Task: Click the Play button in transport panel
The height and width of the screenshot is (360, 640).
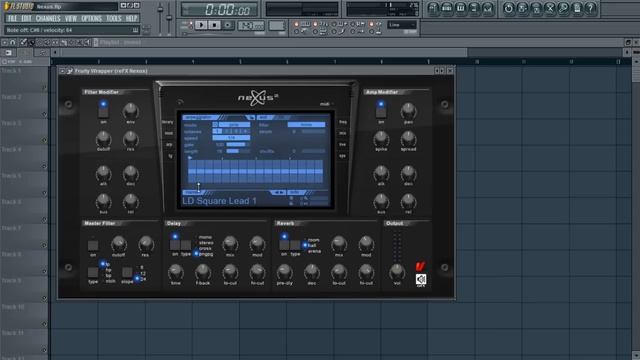Action: [201, 25]
